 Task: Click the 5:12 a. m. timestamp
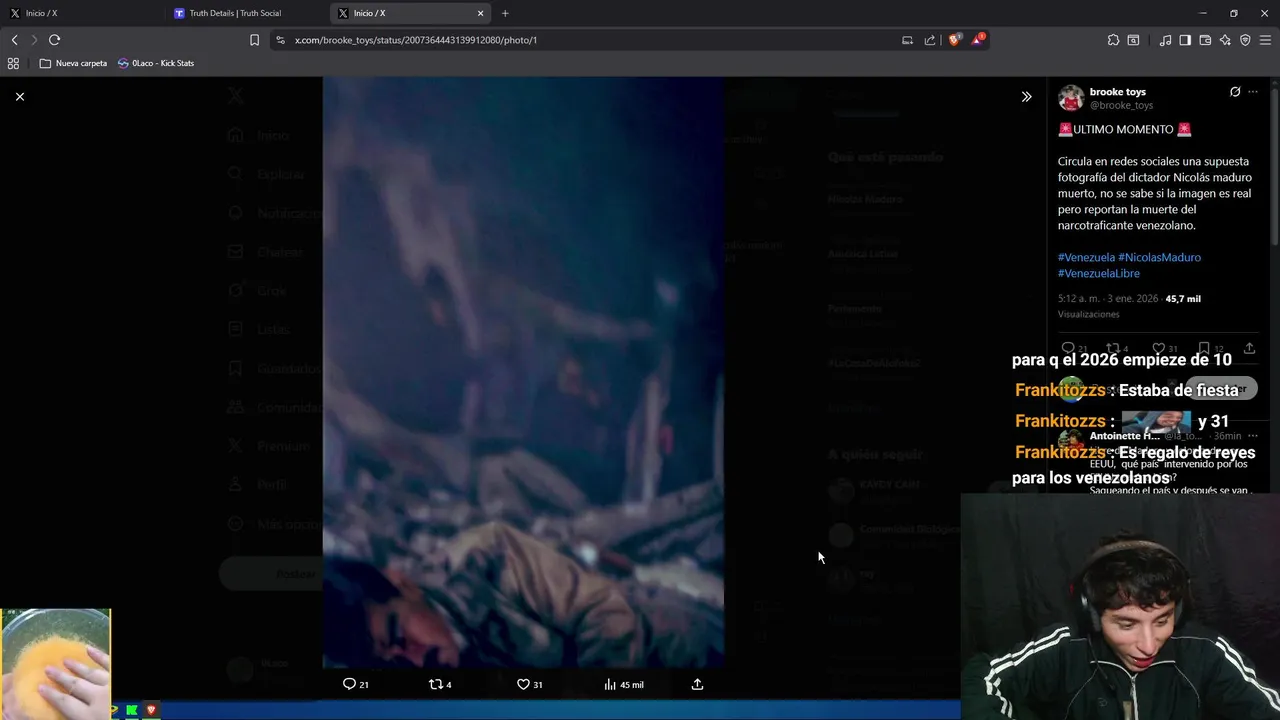pyautogui.click(x=1108, y=298)
